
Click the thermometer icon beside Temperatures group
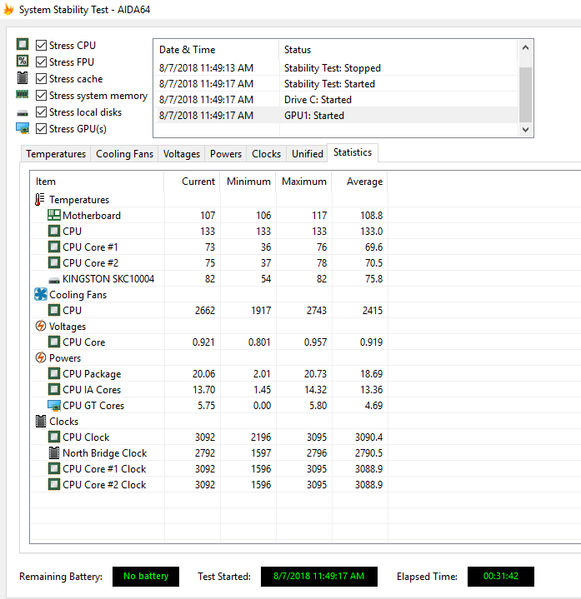click(x=40, y=199)
